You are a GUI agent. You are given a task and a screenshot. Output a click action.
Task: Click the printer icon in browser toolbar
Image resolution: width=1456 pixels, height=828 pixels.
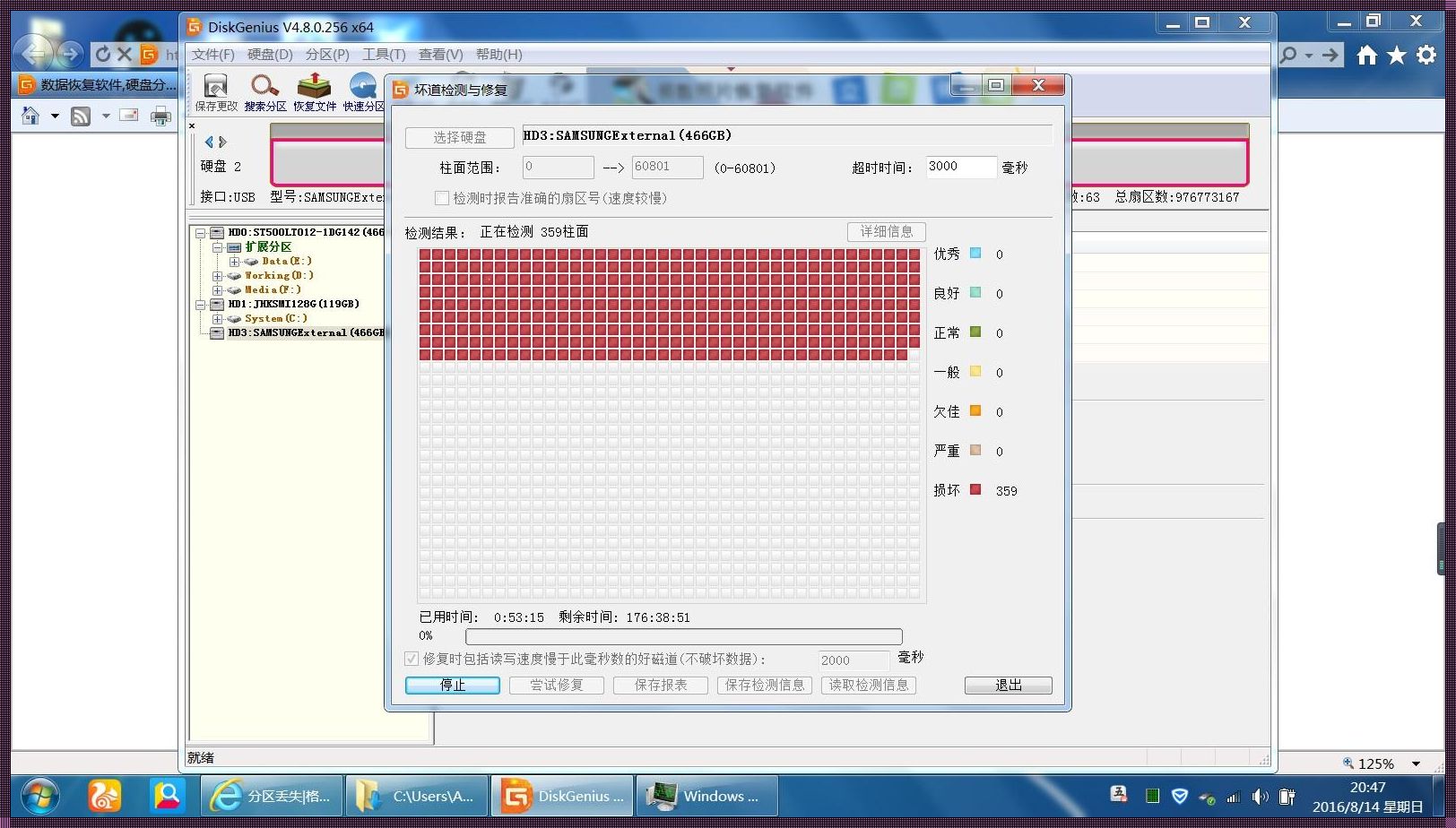click(x=161, y=116)
